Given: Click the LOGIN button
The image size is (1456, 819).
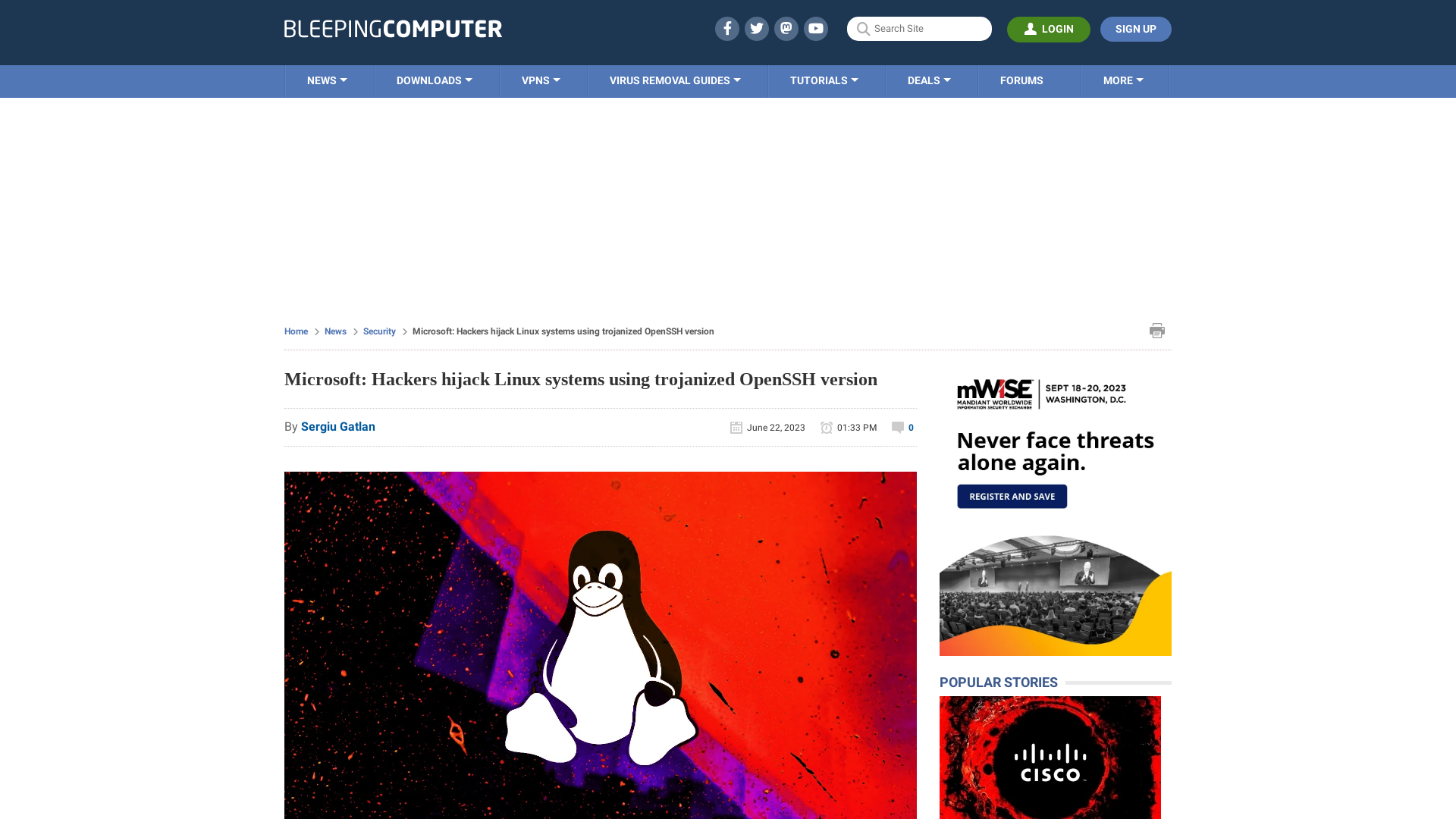Looking at the screenshot, I should click(1049, 28).
